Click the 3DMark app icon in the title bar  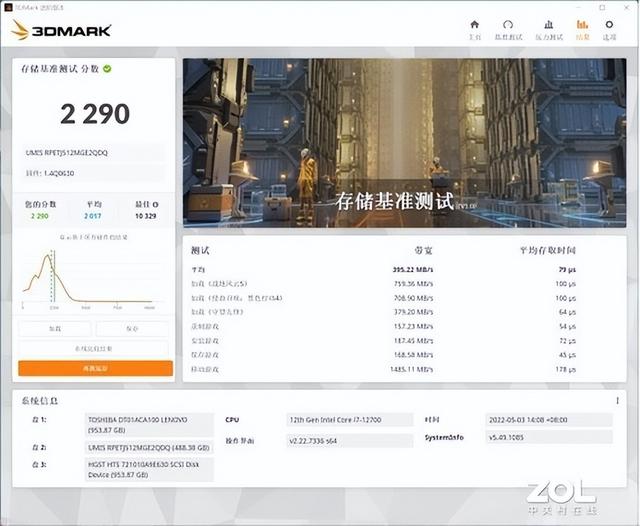click(x=8, y=7)
